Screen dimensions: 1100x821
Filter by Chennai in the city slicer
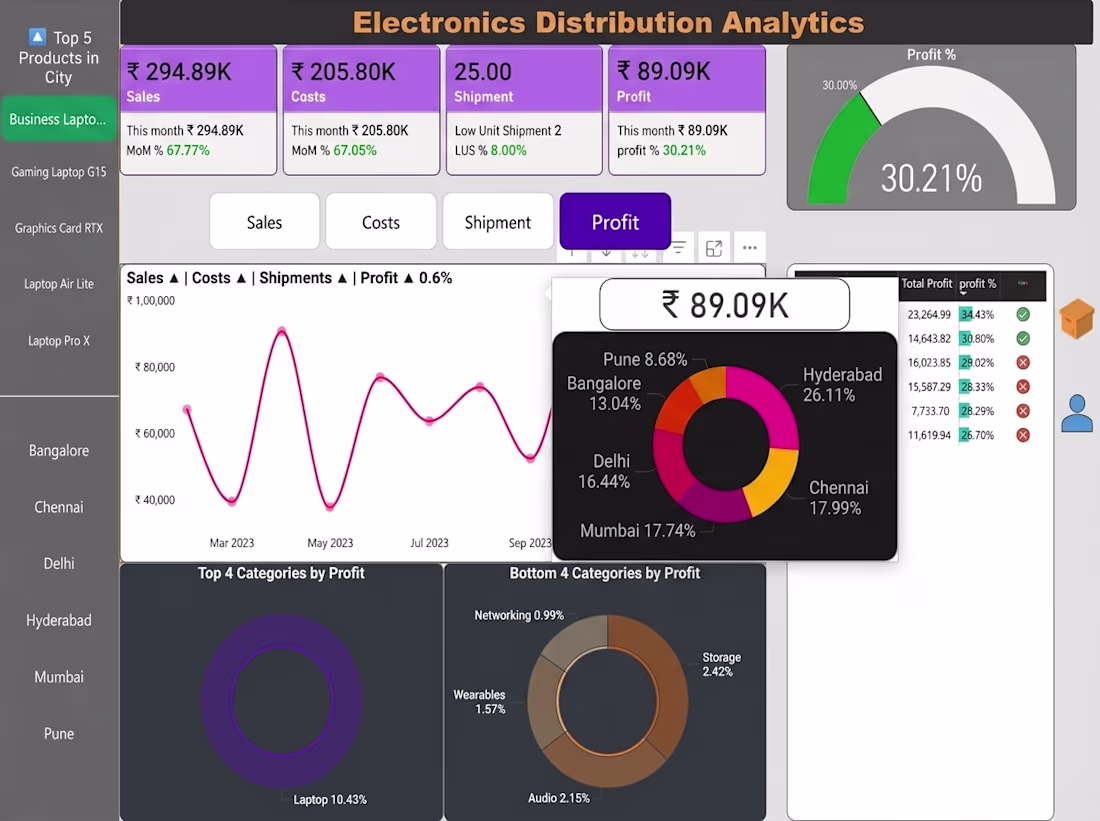[58, 507]
